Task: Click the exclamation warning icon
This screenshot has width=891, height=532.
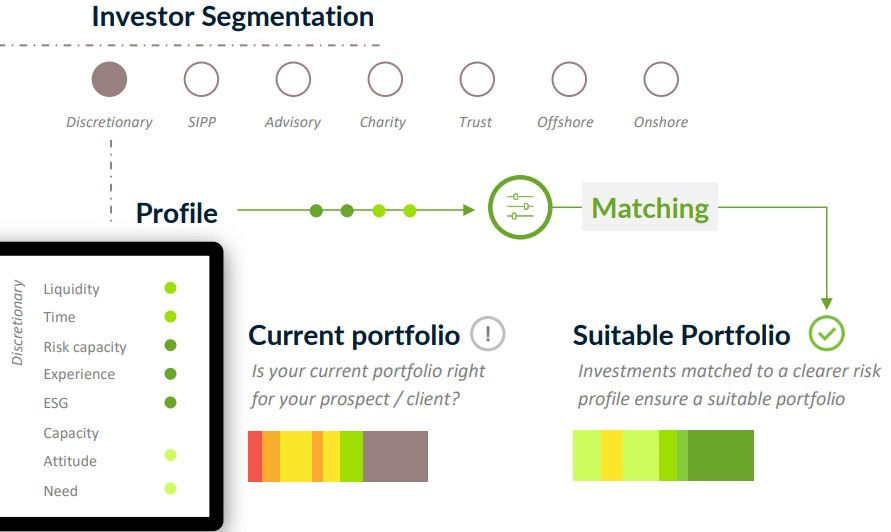Action: pyautogui.click(x=488, y=333)
